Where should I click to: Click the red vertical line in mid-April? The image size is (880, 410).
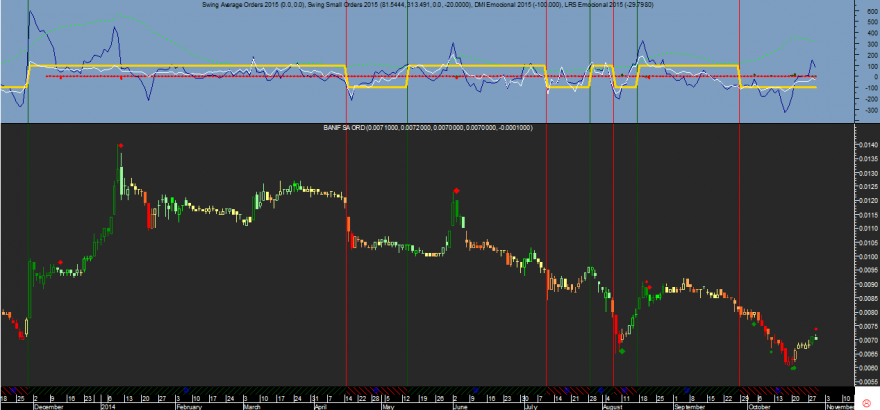click(x=346, y=250)
